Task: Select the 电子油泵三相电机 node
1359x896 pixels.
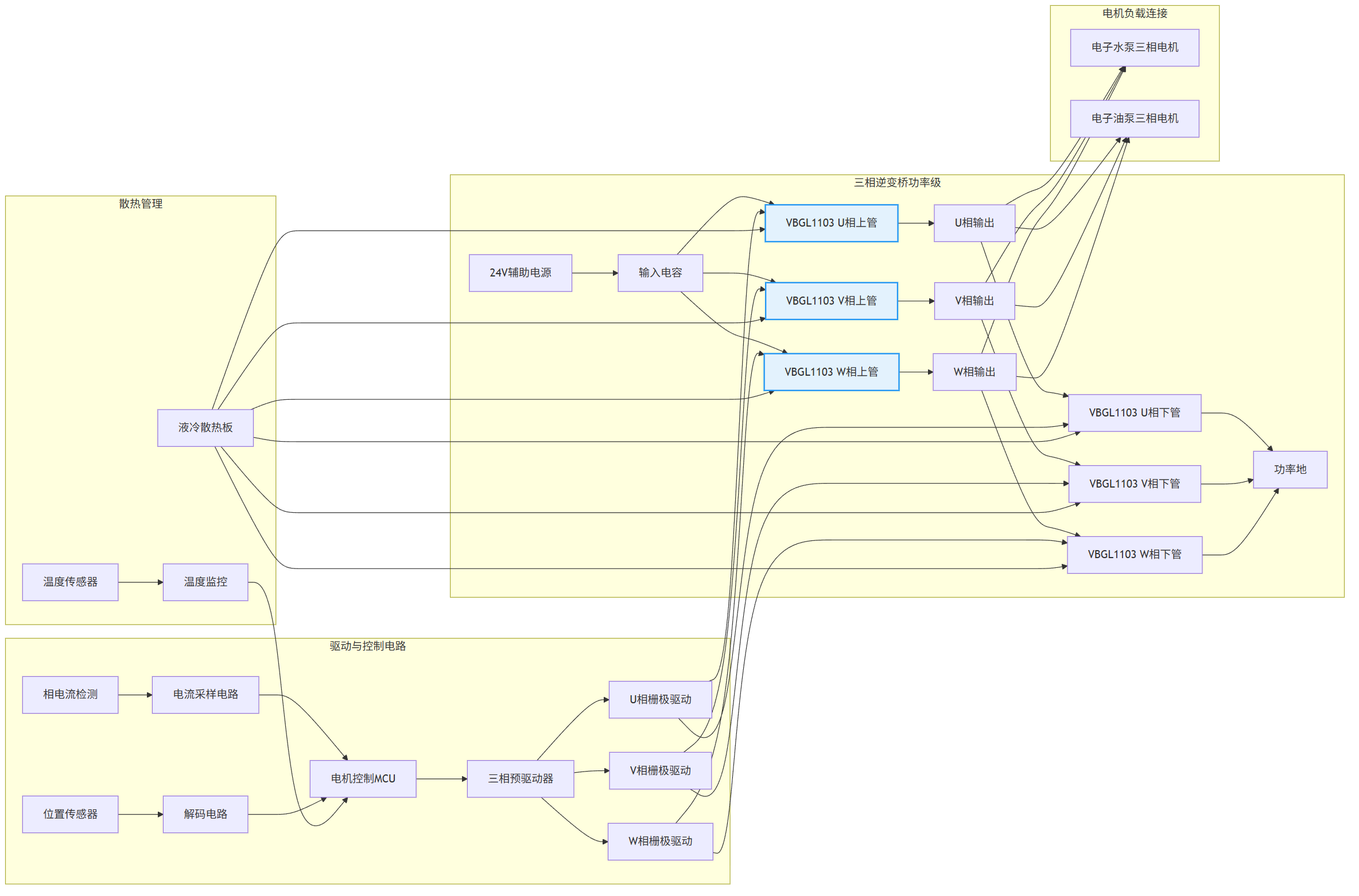Action: 1134,119
